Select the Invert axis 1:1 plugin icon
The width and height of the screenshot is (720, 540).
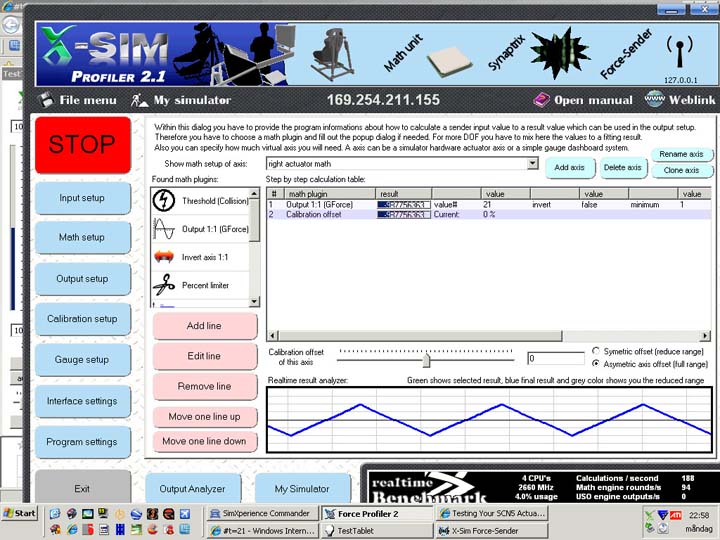point(164,257)
